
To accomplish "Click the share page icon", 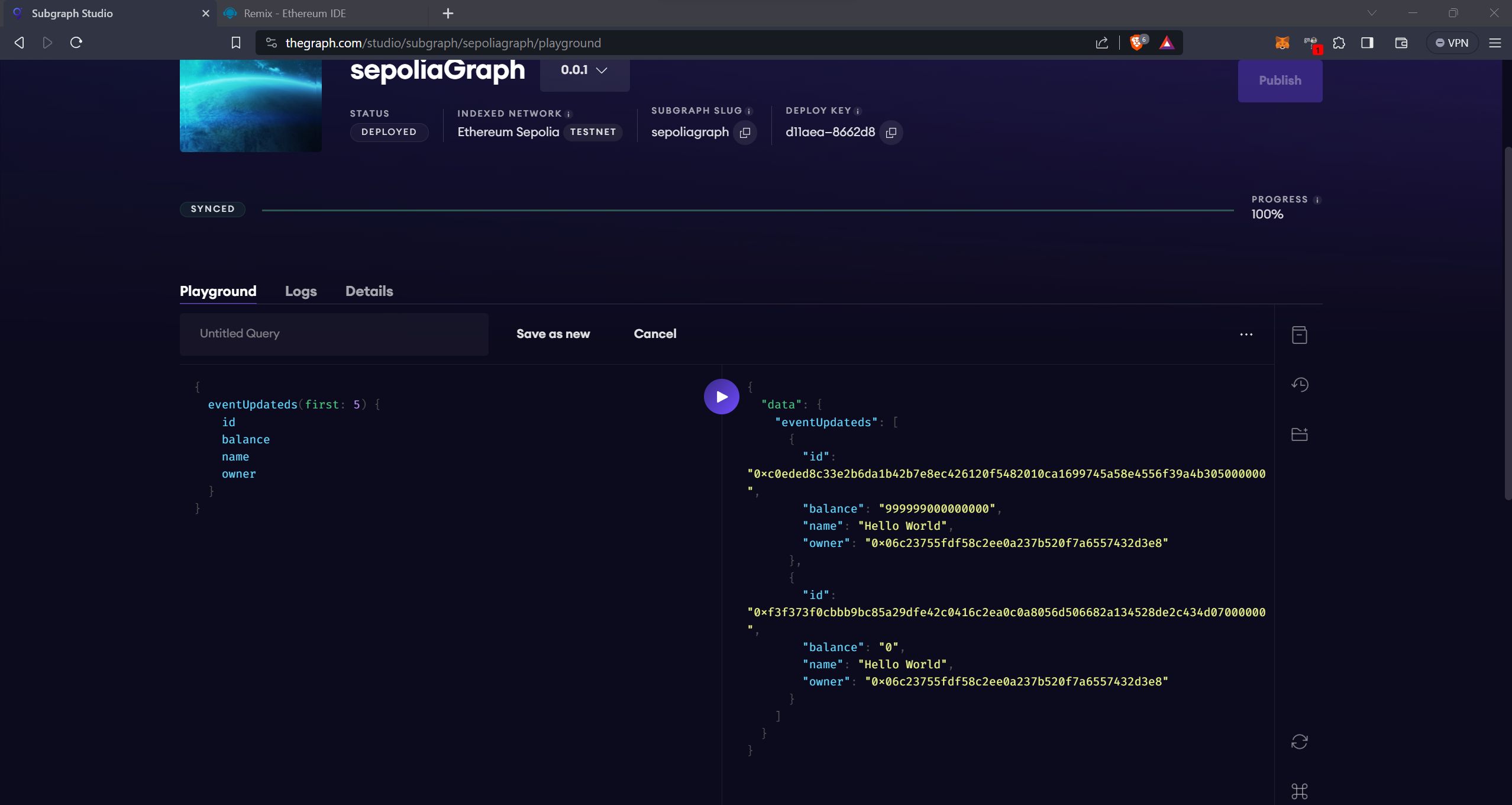I will pyautogui.click(x=1101, y=43).
